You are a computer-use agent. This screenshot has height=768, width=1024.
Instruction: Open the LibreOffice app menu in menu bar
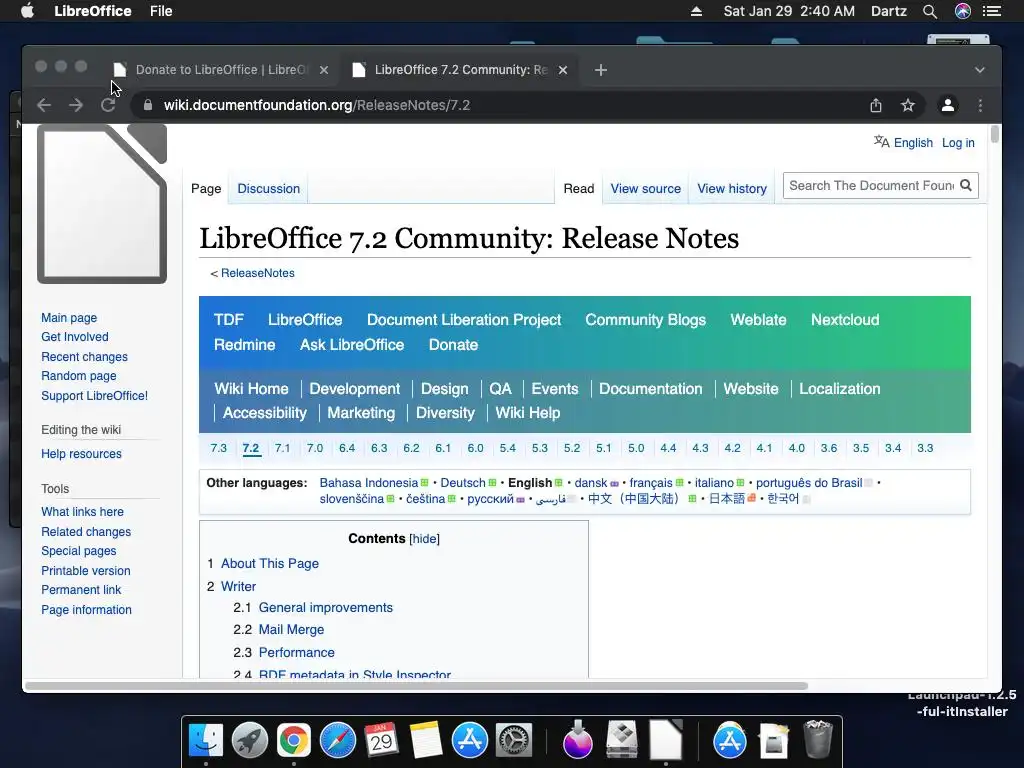click(93, 11)
